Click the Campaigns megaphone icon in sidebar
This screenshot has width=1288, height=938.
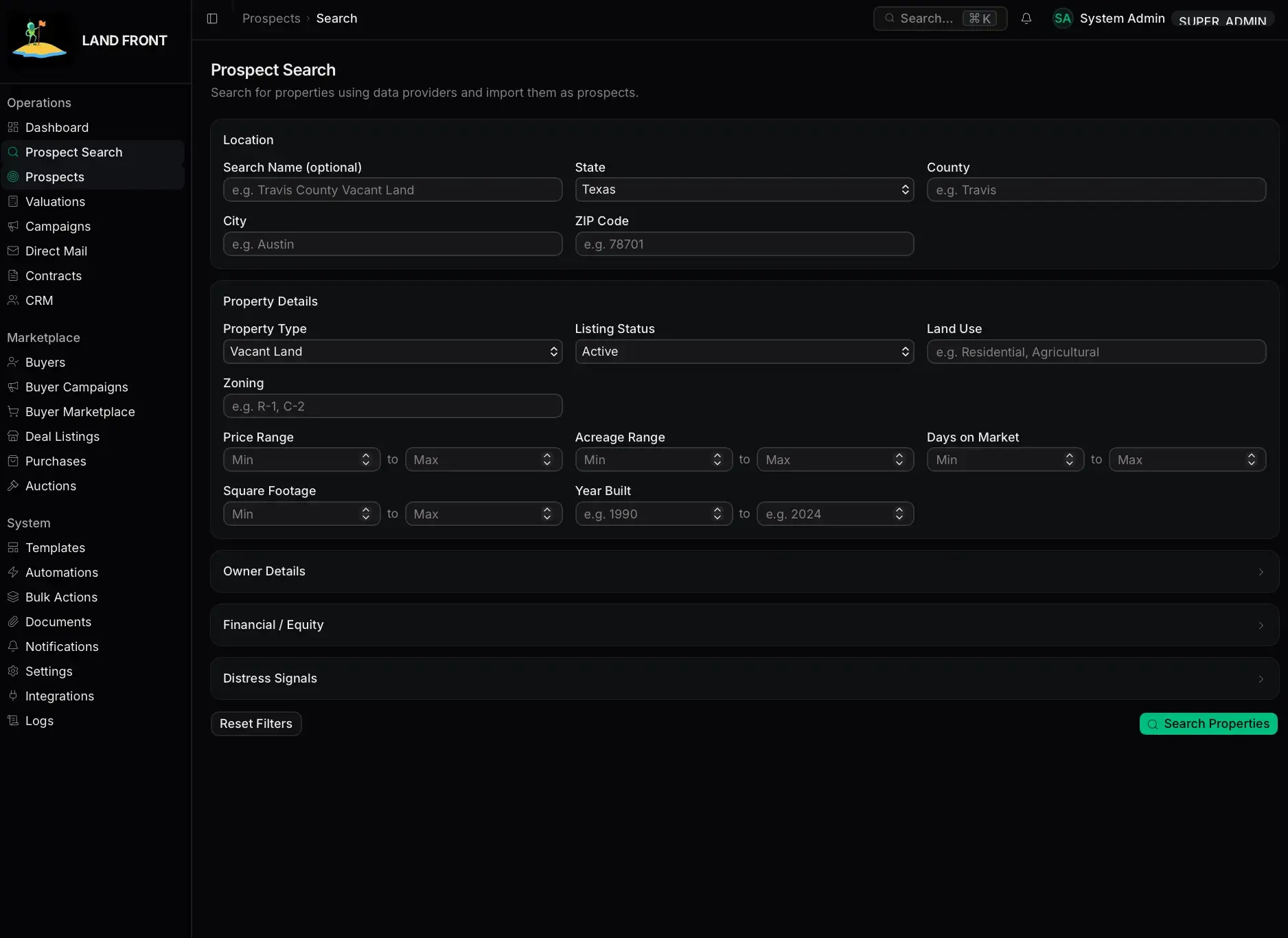click(x=13, y=227)
